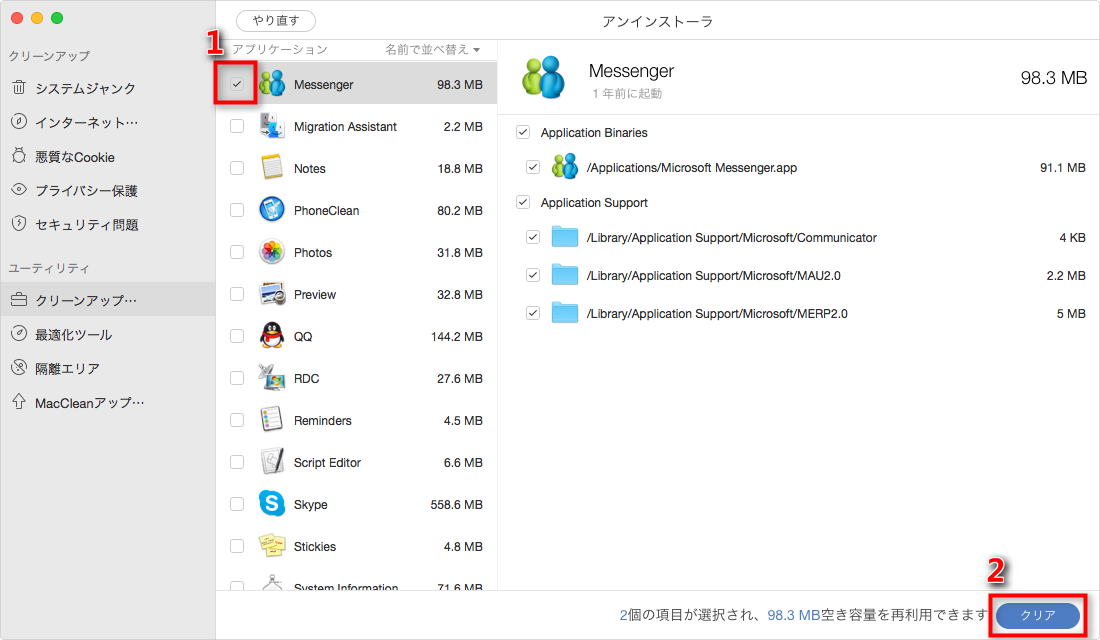Uncheck the Microsoft Messenger.app file checkbox

coord(533,167)
